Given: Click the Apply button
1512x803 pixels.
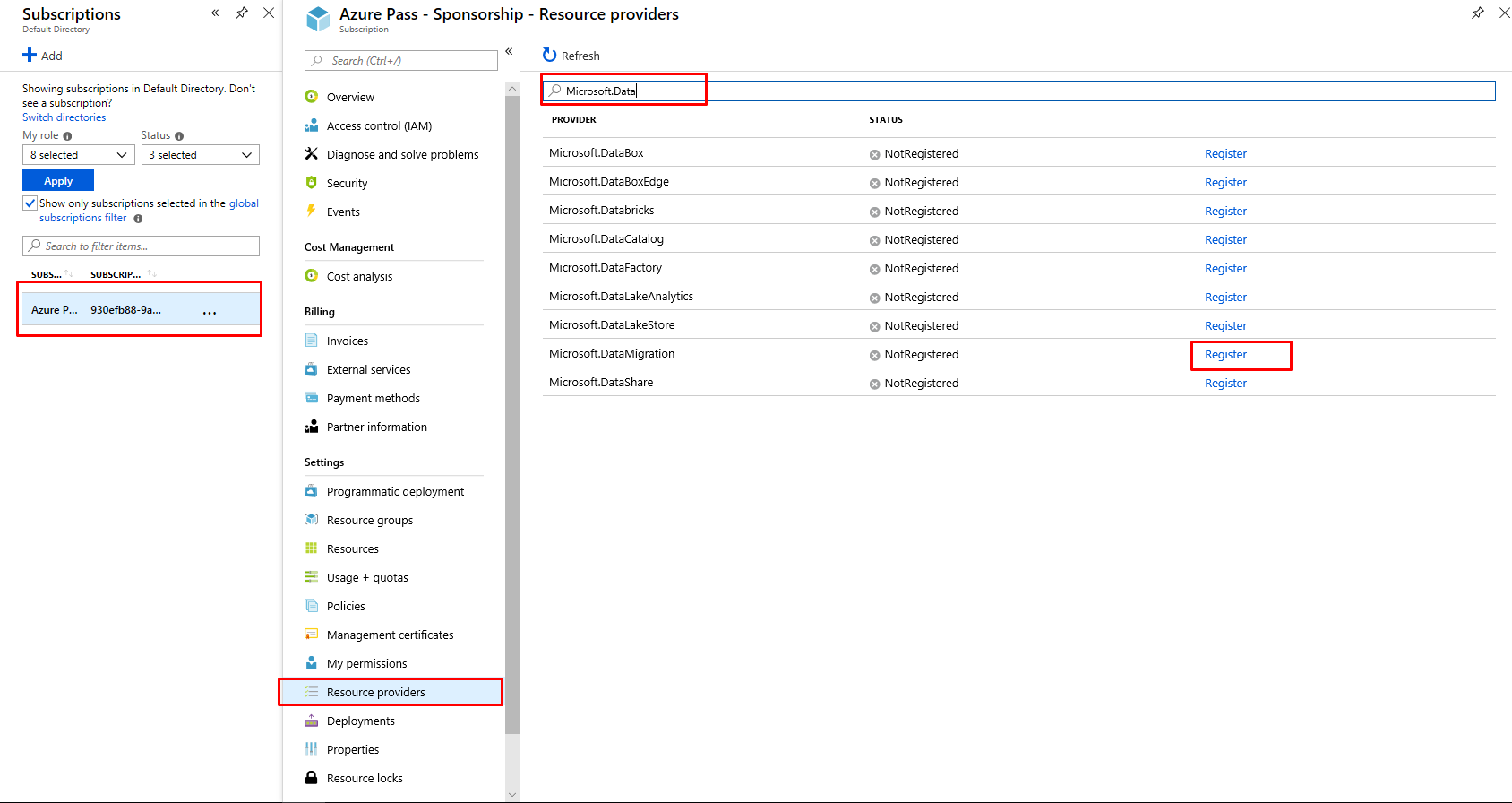Looking at the screenshot, I should (x=58, y=181).
